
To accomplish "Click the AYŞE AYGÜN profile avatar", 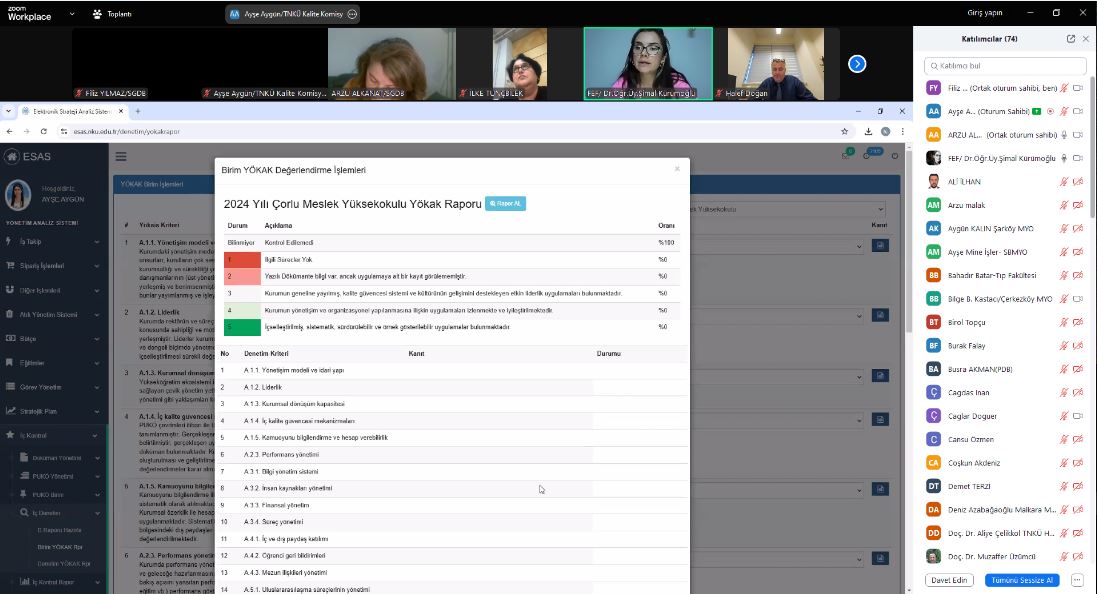I will [x=18, y=195].
